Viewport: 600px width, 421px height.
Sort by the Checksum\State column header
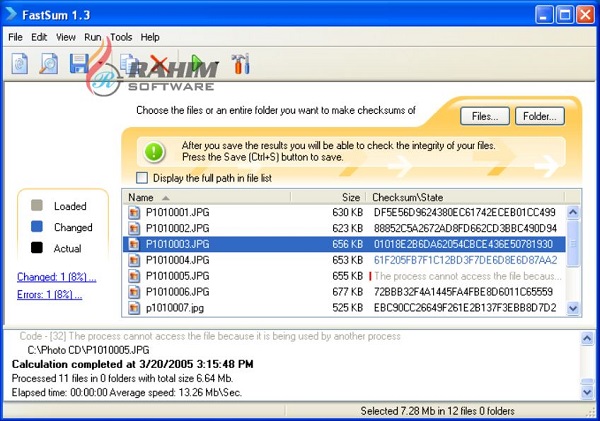point(465,197)
